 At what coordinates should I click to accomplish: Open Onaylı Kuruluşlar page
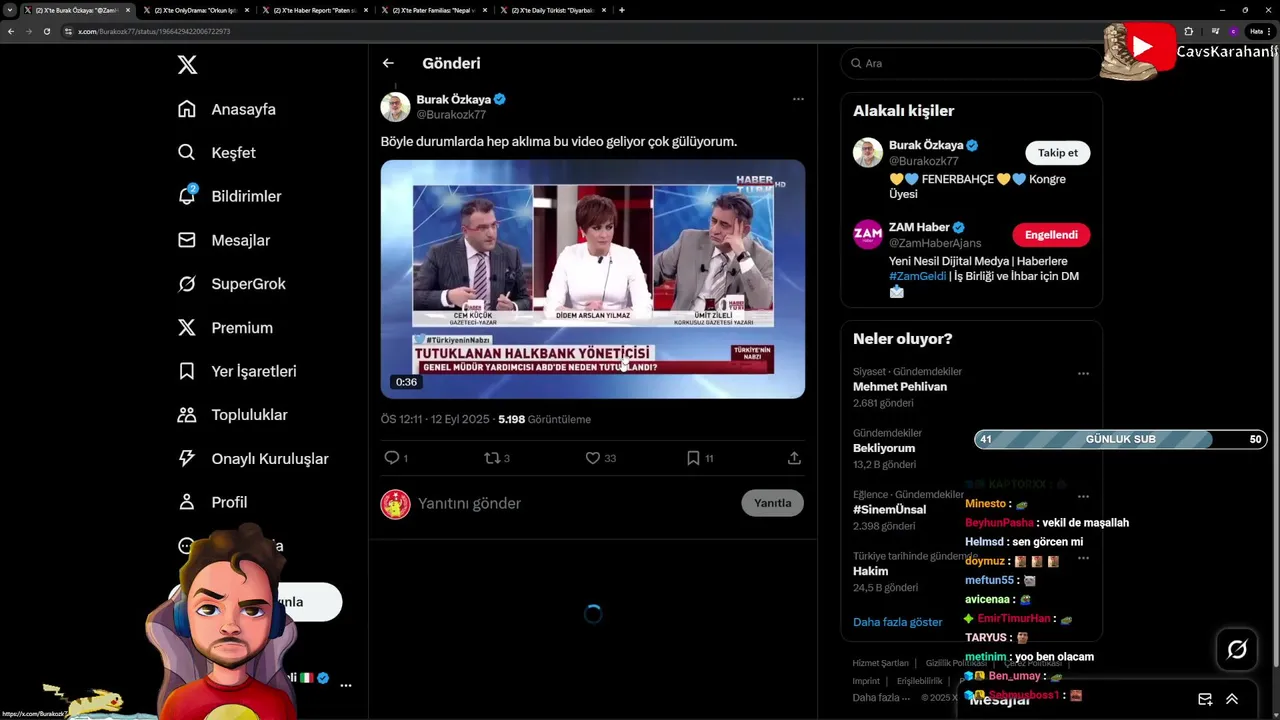(x=253, y=459)
